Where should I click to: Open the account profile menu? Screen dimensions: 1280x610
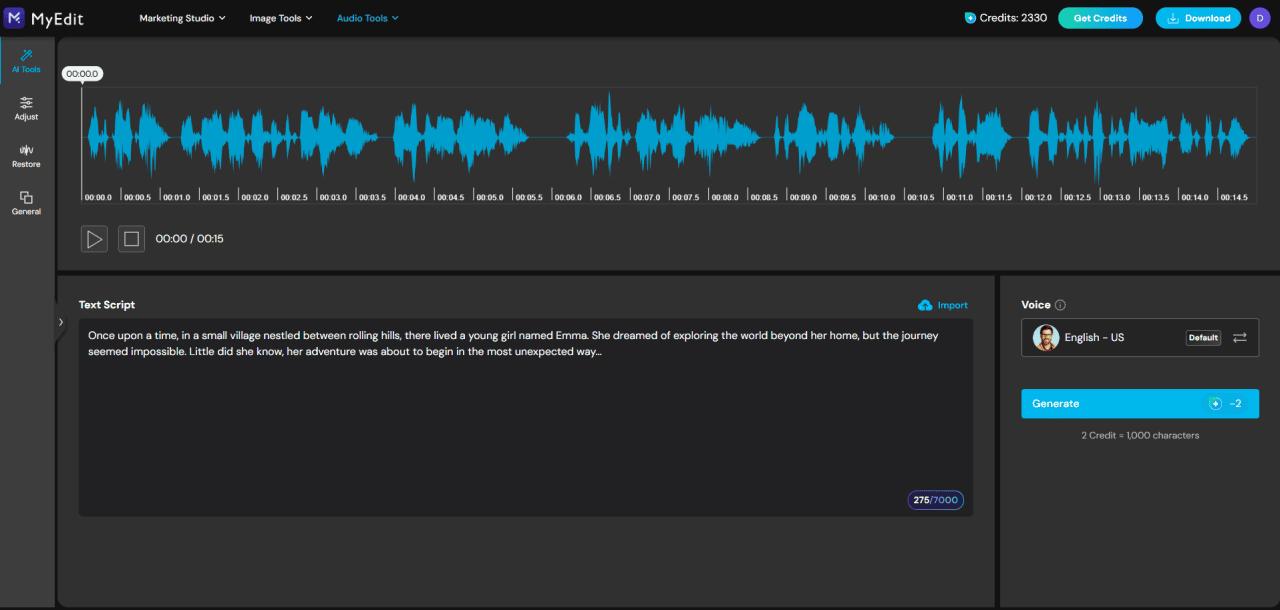tap(1259, 17)
